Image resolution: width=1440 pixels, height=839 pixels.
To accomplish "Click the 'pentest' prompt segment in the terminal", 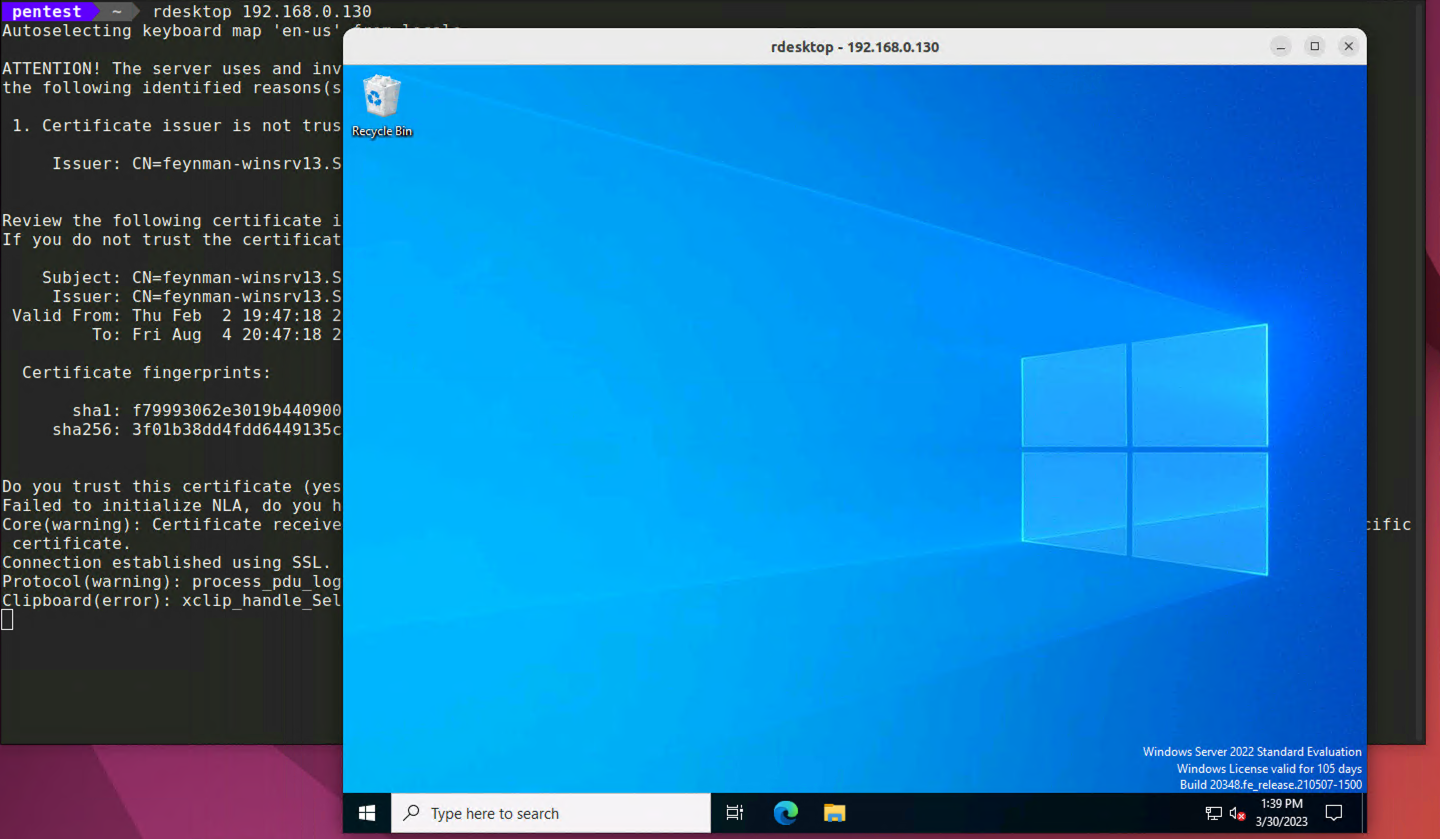I will [46, 12].
